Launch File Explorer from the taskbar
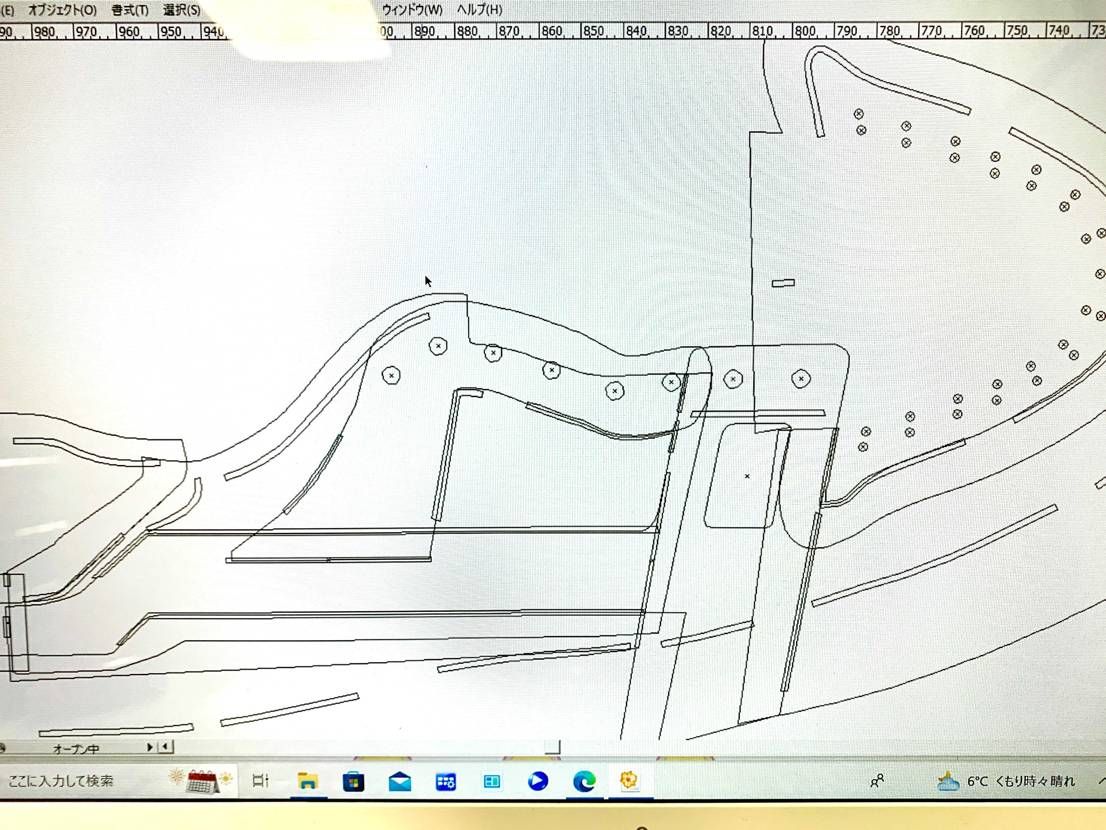The width and height of the screenshot is (1106, 830). 307,781
